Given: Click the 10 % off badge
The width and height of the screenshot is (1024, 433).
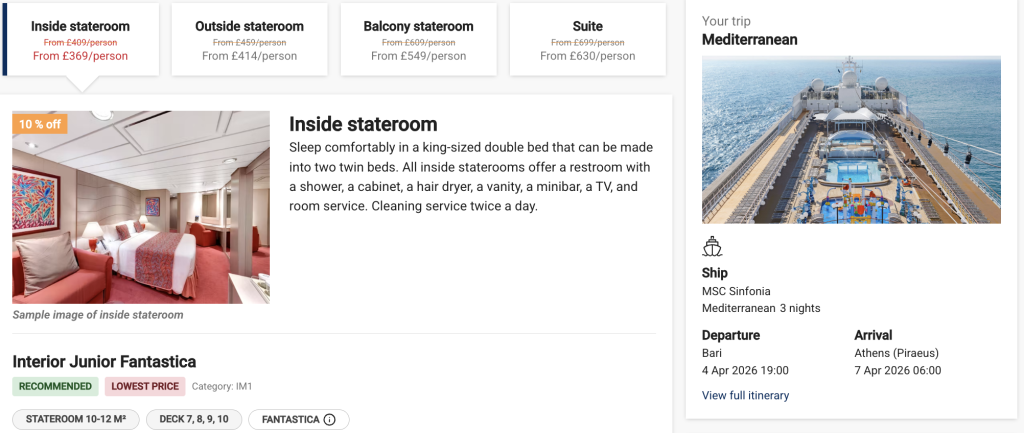Looking at the screenshot, I should (40, 124).
